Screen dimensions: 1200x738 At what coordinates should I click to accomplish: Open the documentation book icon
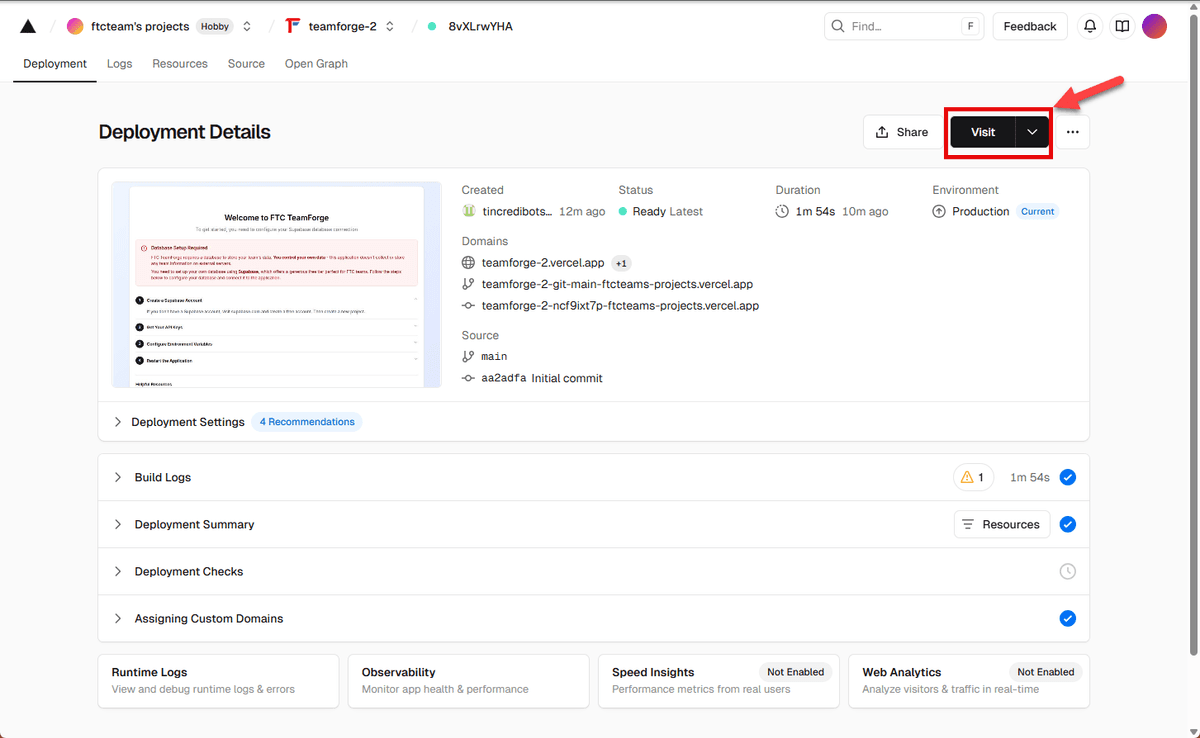pos(1121,26)
